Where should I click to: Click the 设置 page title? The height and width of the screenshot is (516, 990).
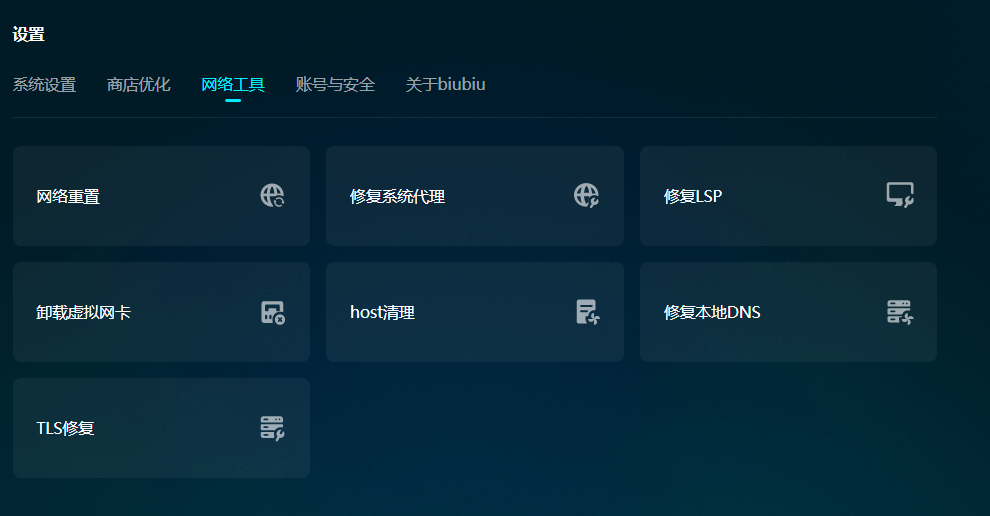[28, 34]
